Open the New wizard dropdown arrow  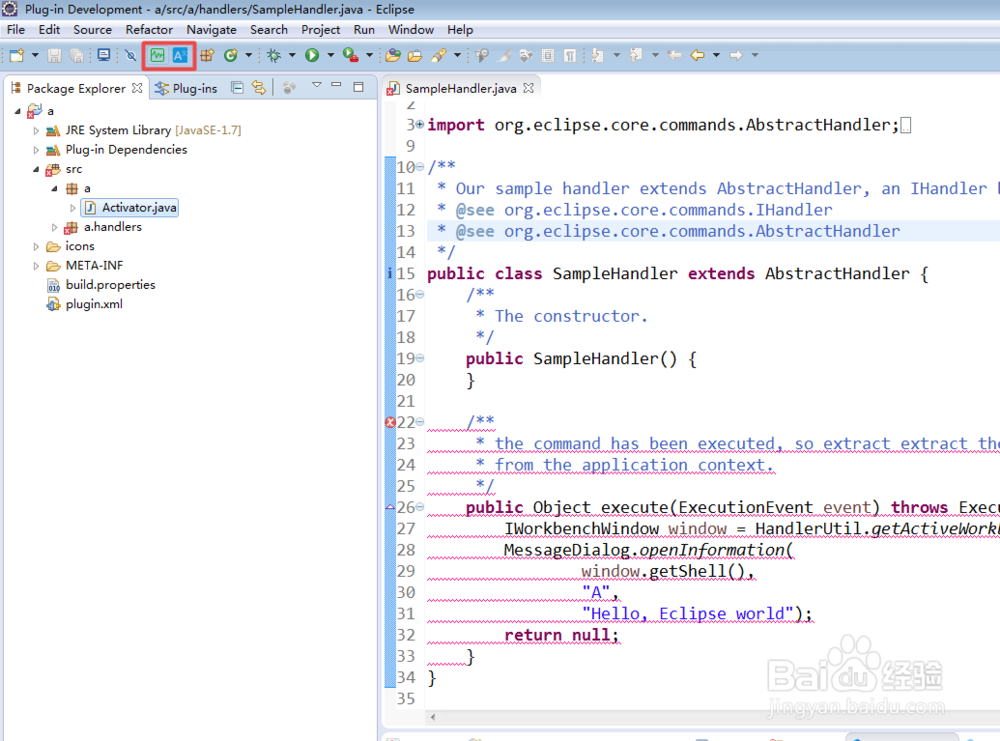(35, 55)
